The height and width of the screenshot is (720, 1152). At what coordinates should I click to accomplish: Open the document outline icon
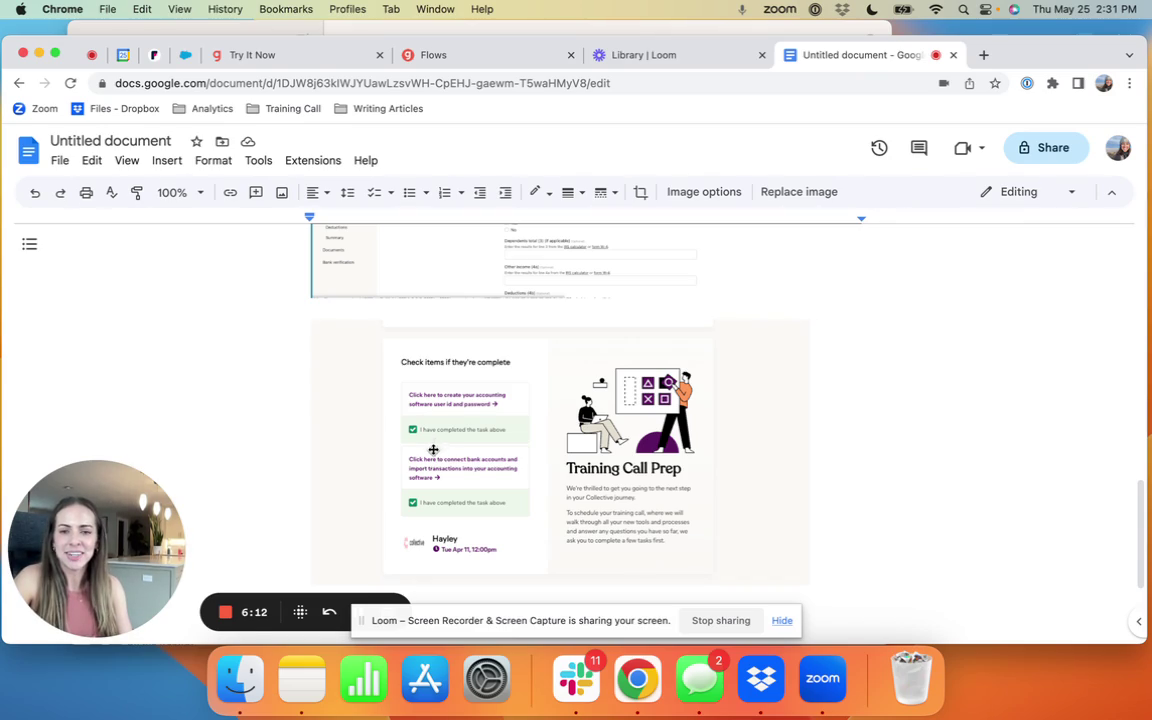coord(29,244)
